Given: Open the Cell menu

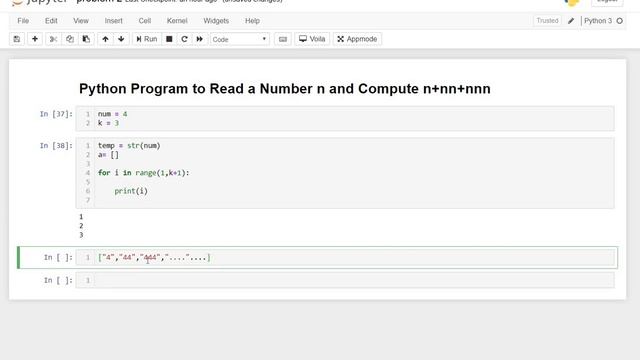Looking at the screenshot, I should click(144, 21).
